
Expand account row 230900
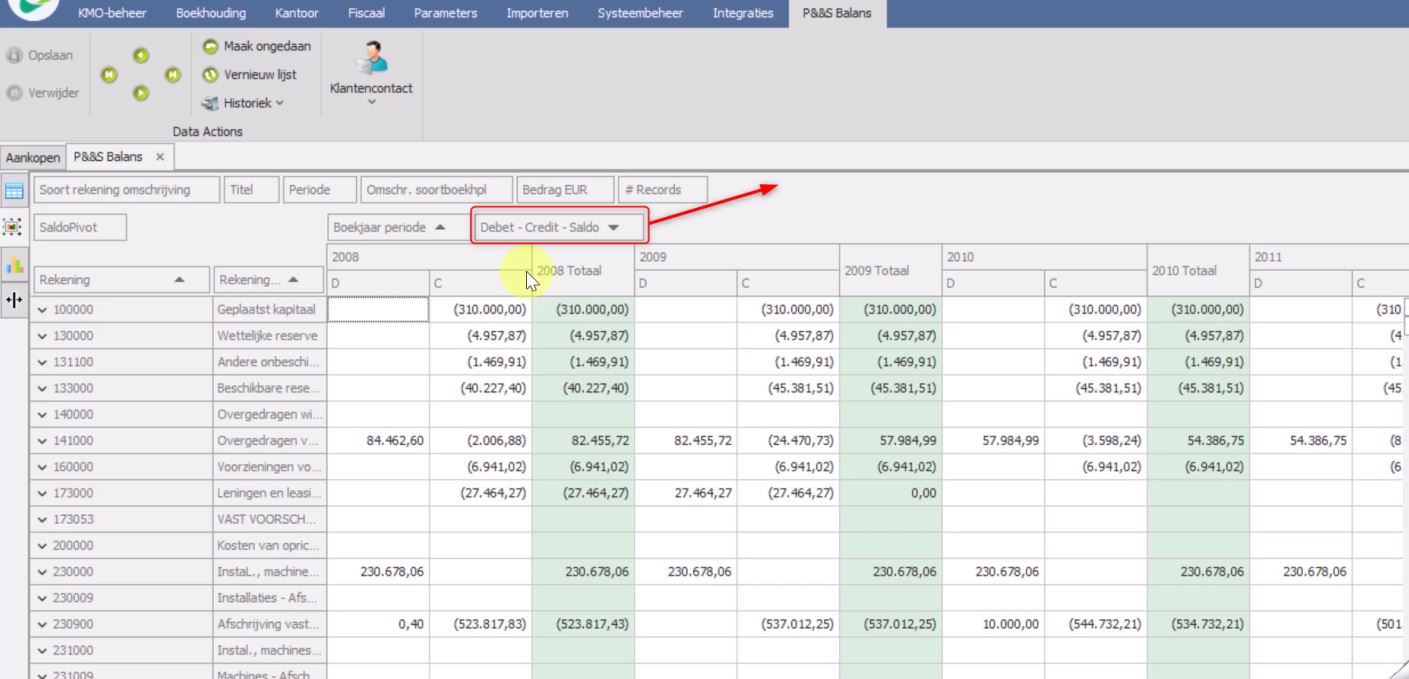pyautogui.click(x=44, y=624)
